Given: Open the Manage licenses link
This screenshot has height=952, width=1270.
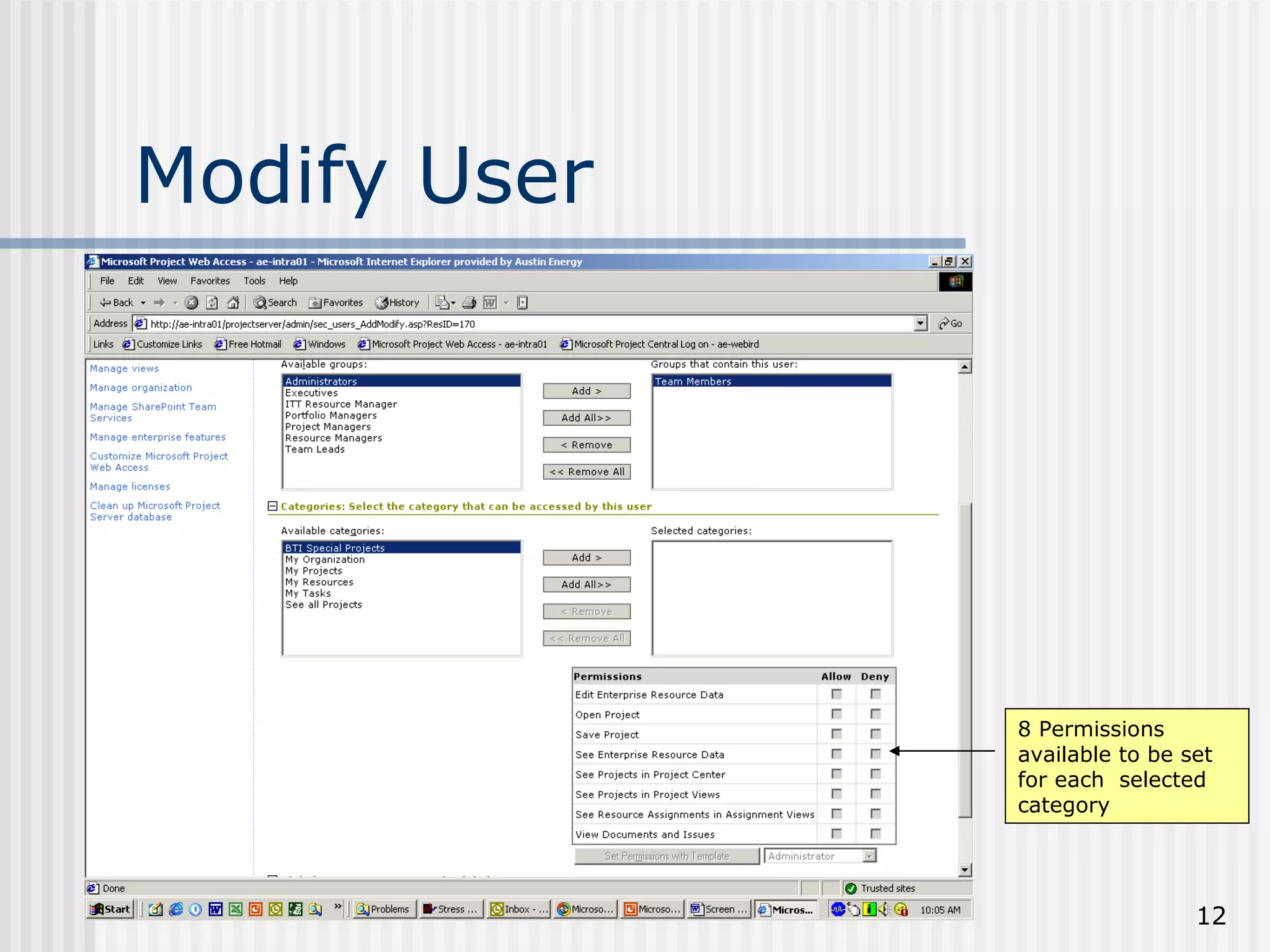Looking at the screenshot, I should [x=130, y=487].
